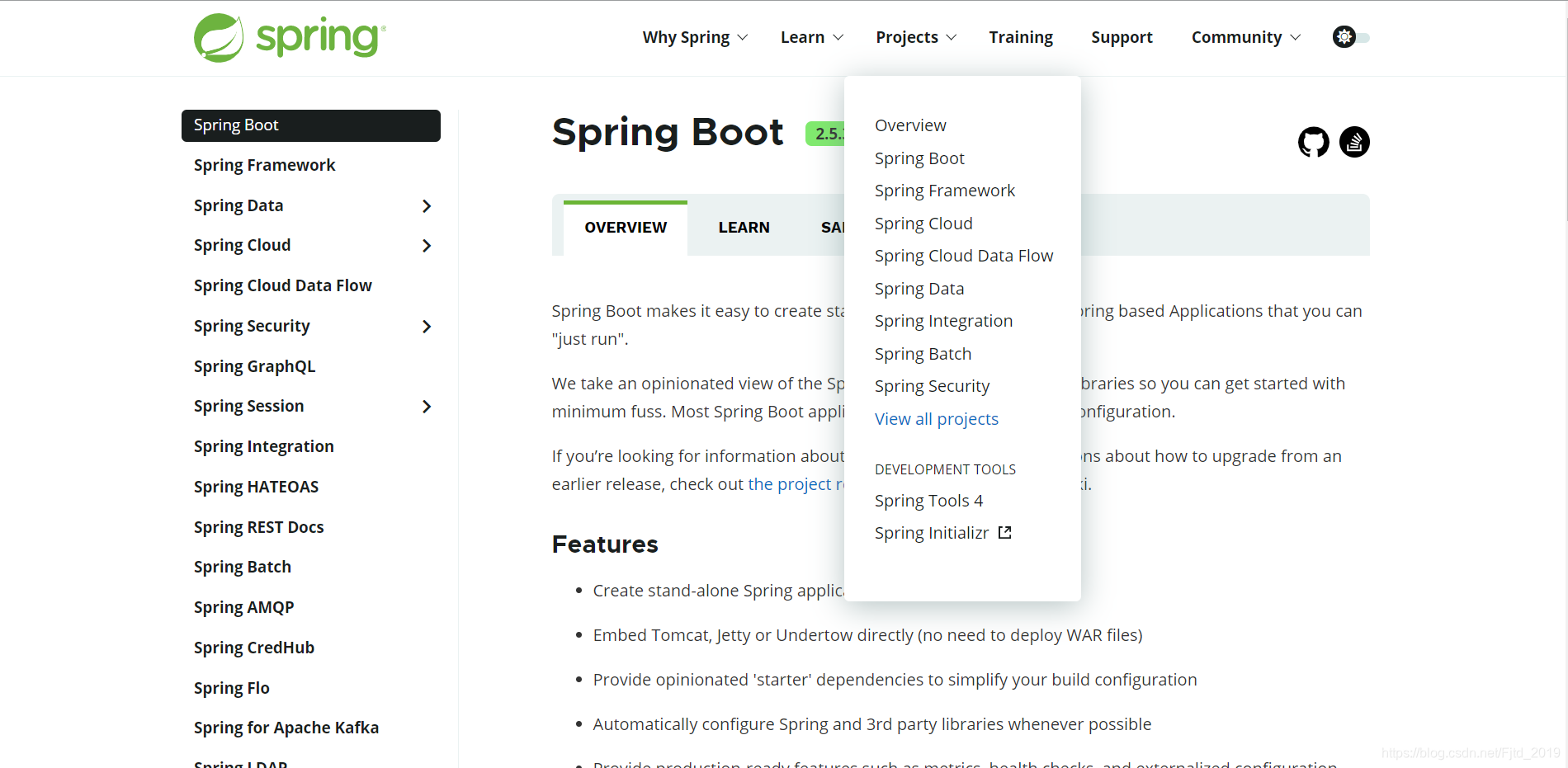Select Spring Security in Projects dropdown

pyautogui.click(x=932, y=386)
